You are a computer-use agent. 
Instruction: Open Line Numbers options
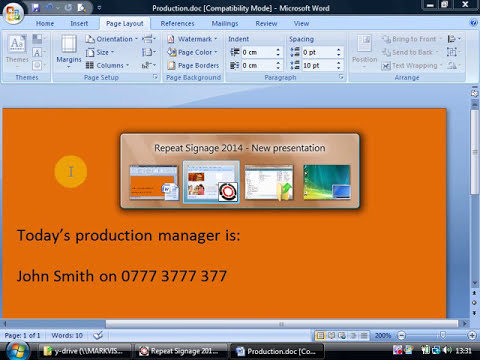pyautogui.click(x=149, y=52)
